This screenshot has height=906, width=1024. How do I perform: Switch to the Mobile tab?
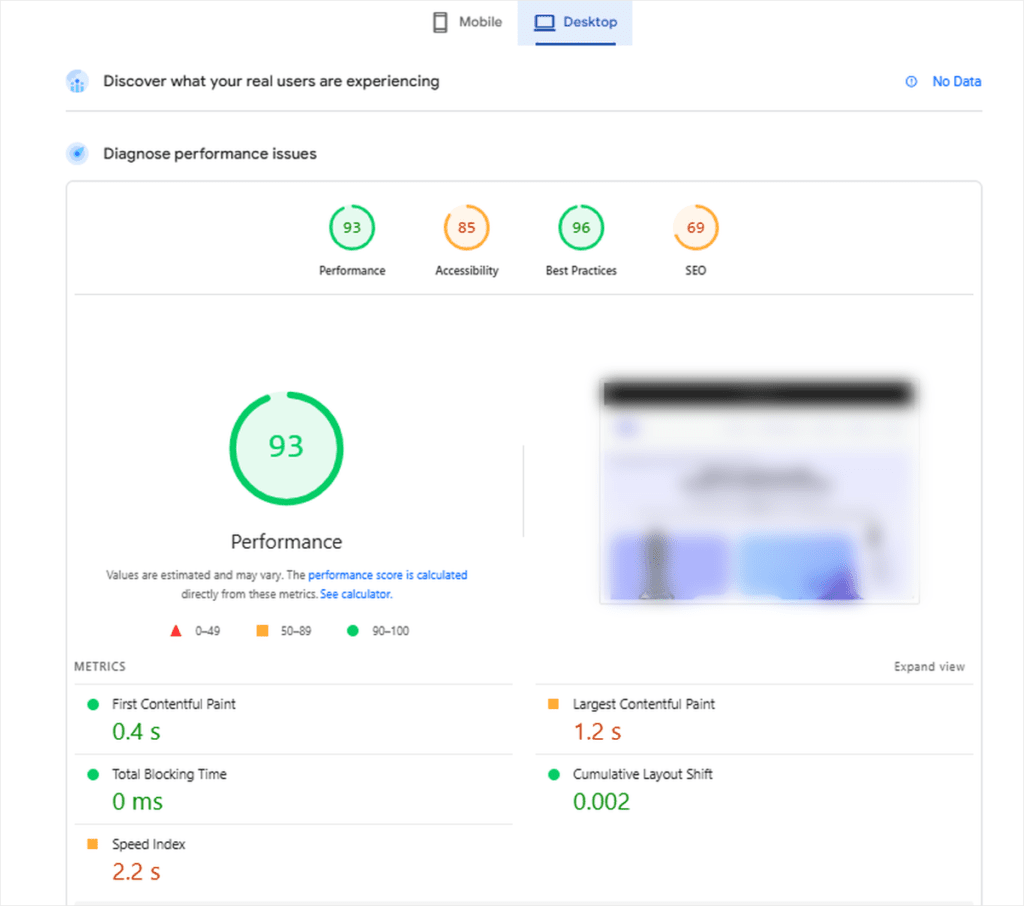[468, 22]
